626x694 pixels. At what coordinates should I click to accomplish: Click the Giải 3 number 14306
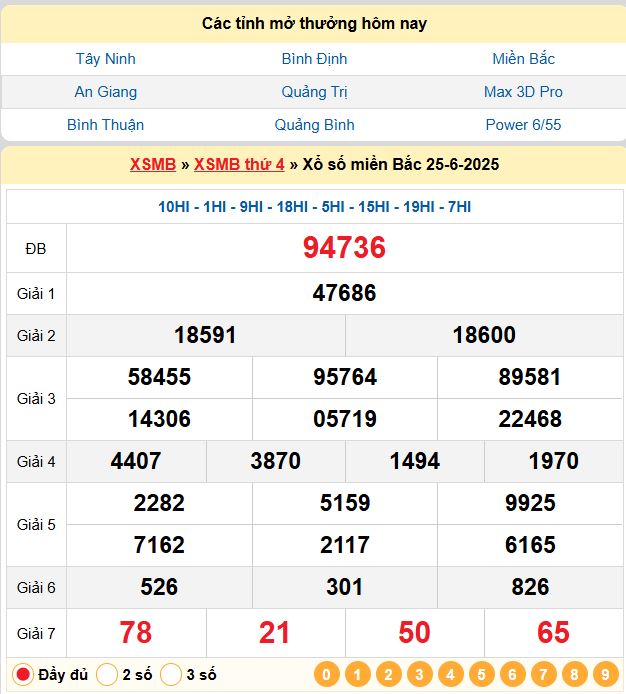click(x=159, y=419)
